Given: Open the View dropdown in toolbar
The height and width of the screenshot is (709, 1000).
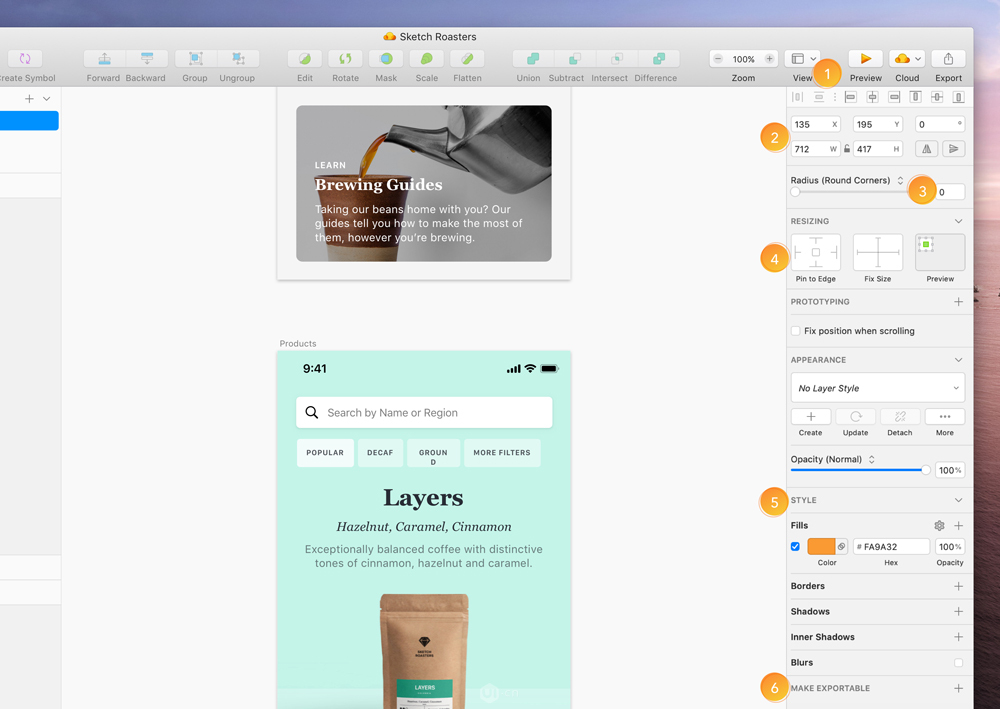Looking at the screenshot, I should [x=802, y=59].
